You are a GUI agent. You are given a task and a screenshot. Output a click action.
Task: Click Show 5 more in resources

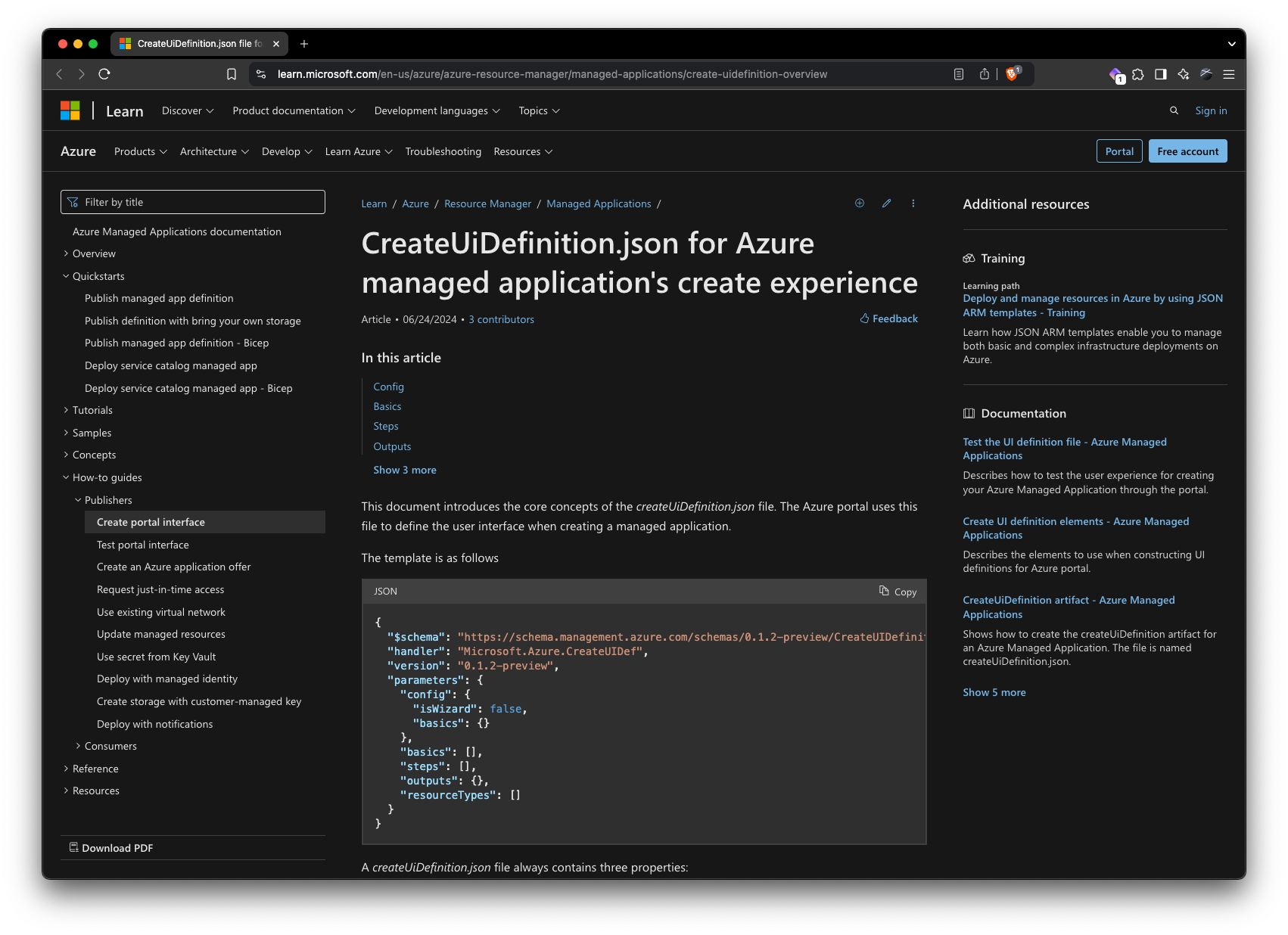pos(994,692)
